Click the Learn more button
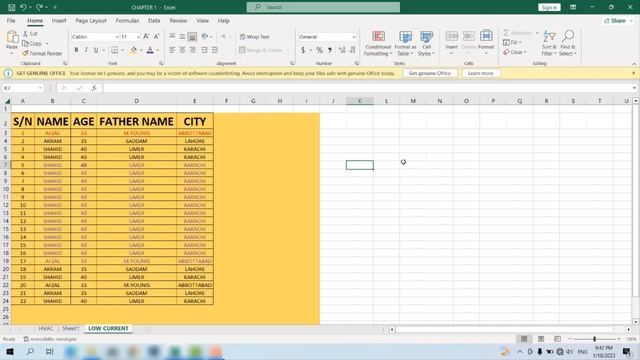This screenshot has width=640, height=360. click(480, 73)
